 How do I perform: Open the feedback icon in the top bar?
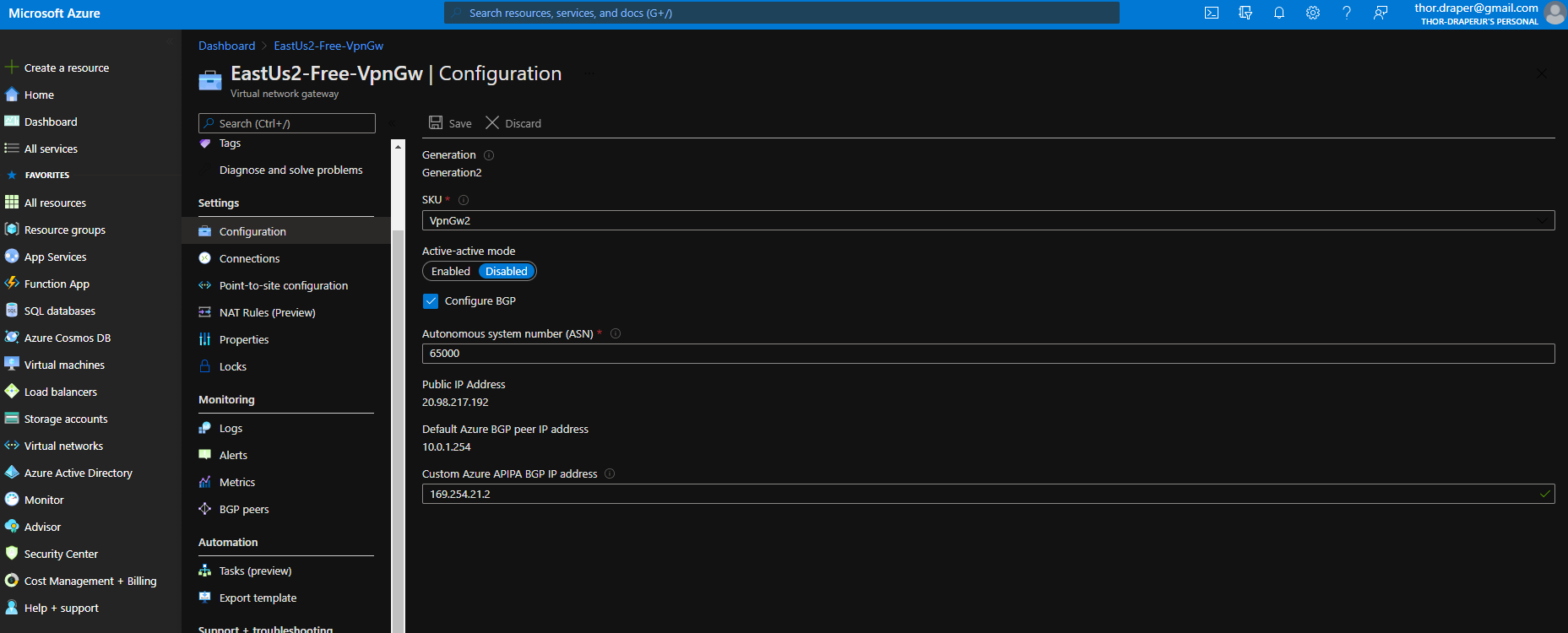pos(1381,13)
